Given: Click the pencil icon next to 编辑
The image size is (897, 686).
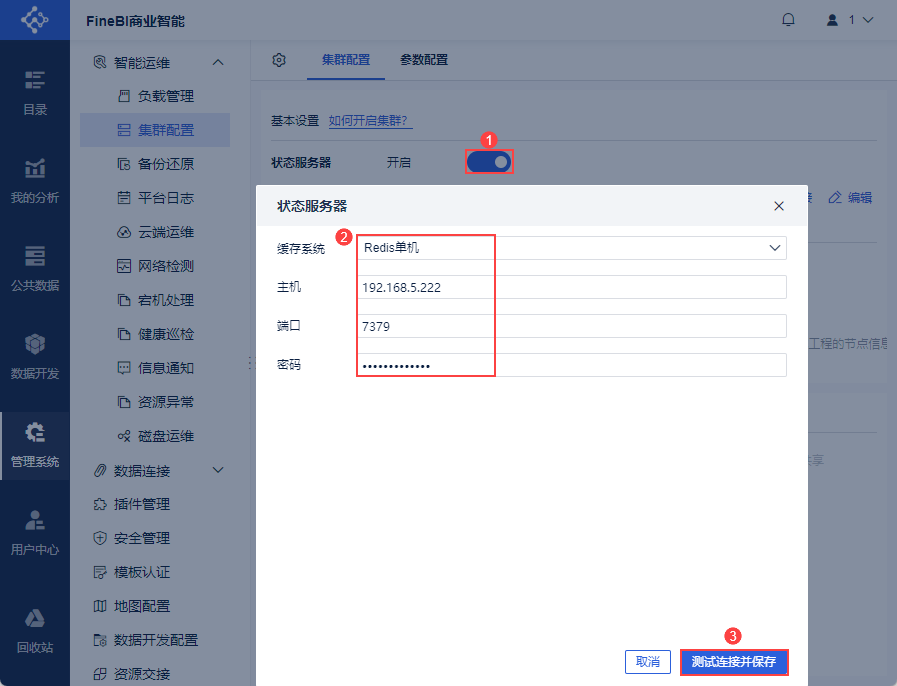Looking at the screenshot, I should 835,197.
